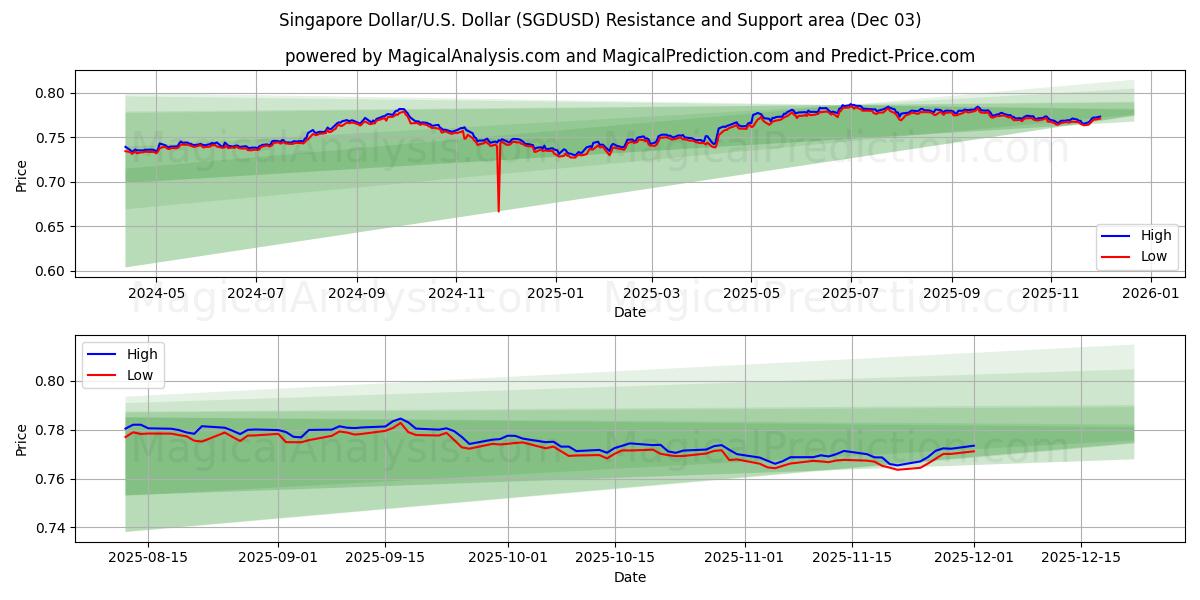Click the price dip near 2025-11-15
The image size is (1200, 600).
tap(896, 465)
